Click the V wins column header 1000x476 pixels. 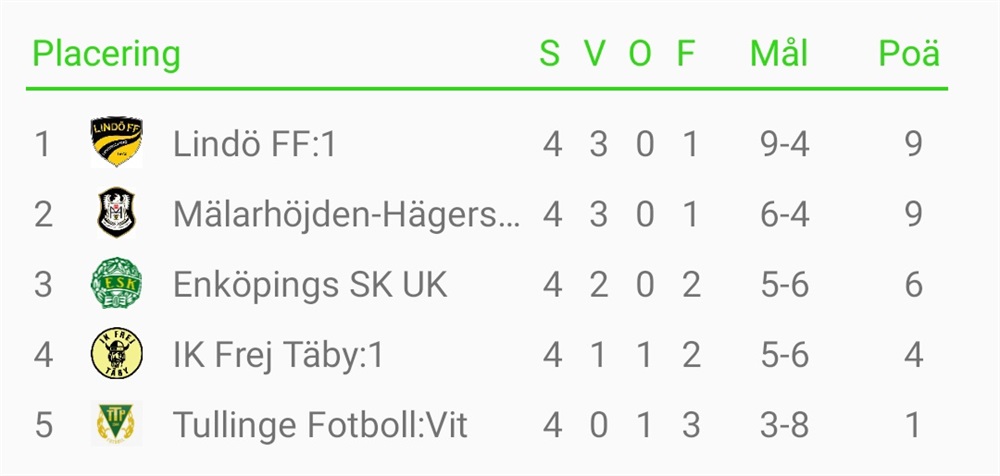click(x=594, y=54)
